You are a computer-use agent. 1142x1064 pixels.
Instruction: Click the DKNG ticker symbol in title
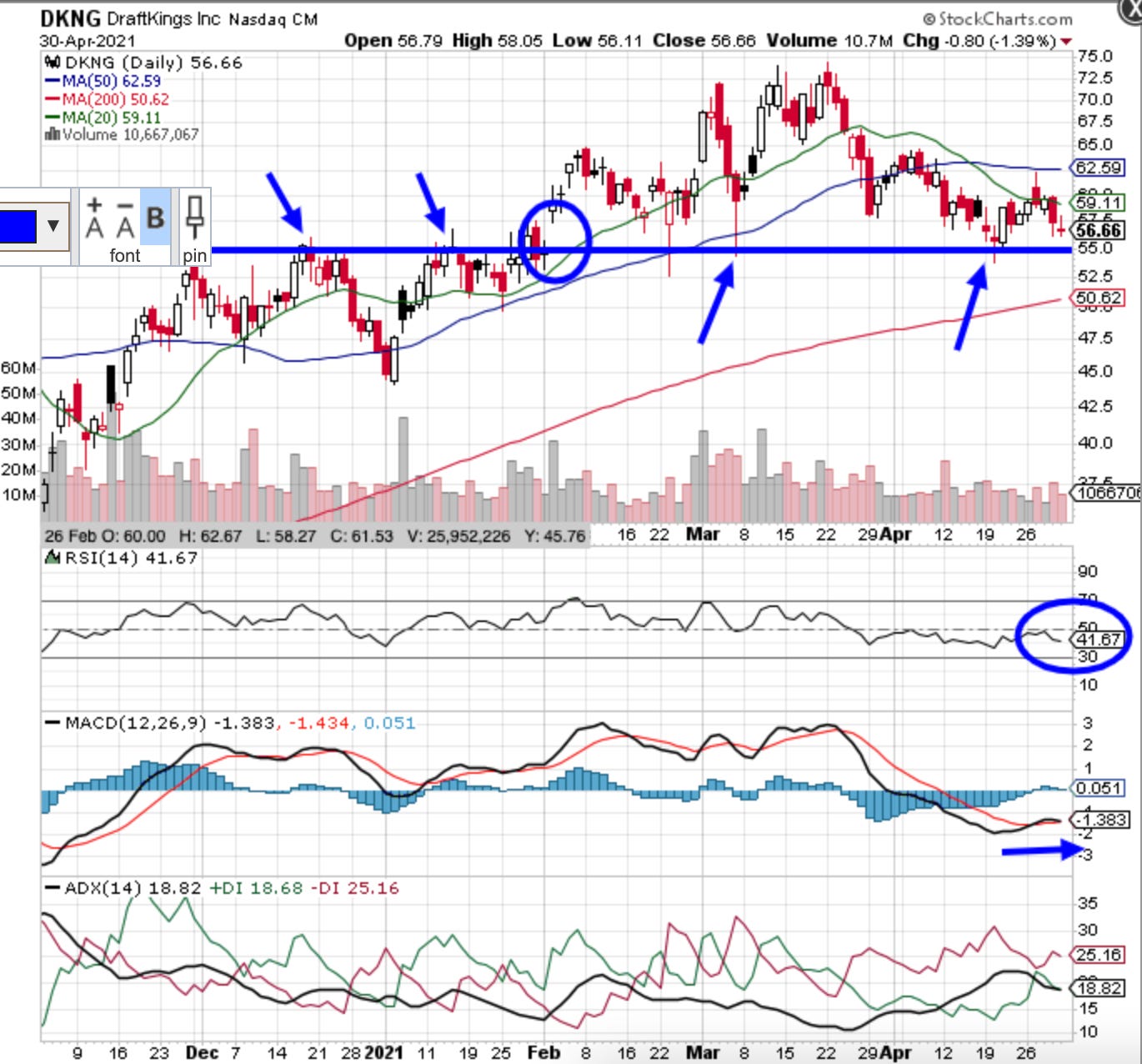tap(70, 18)
